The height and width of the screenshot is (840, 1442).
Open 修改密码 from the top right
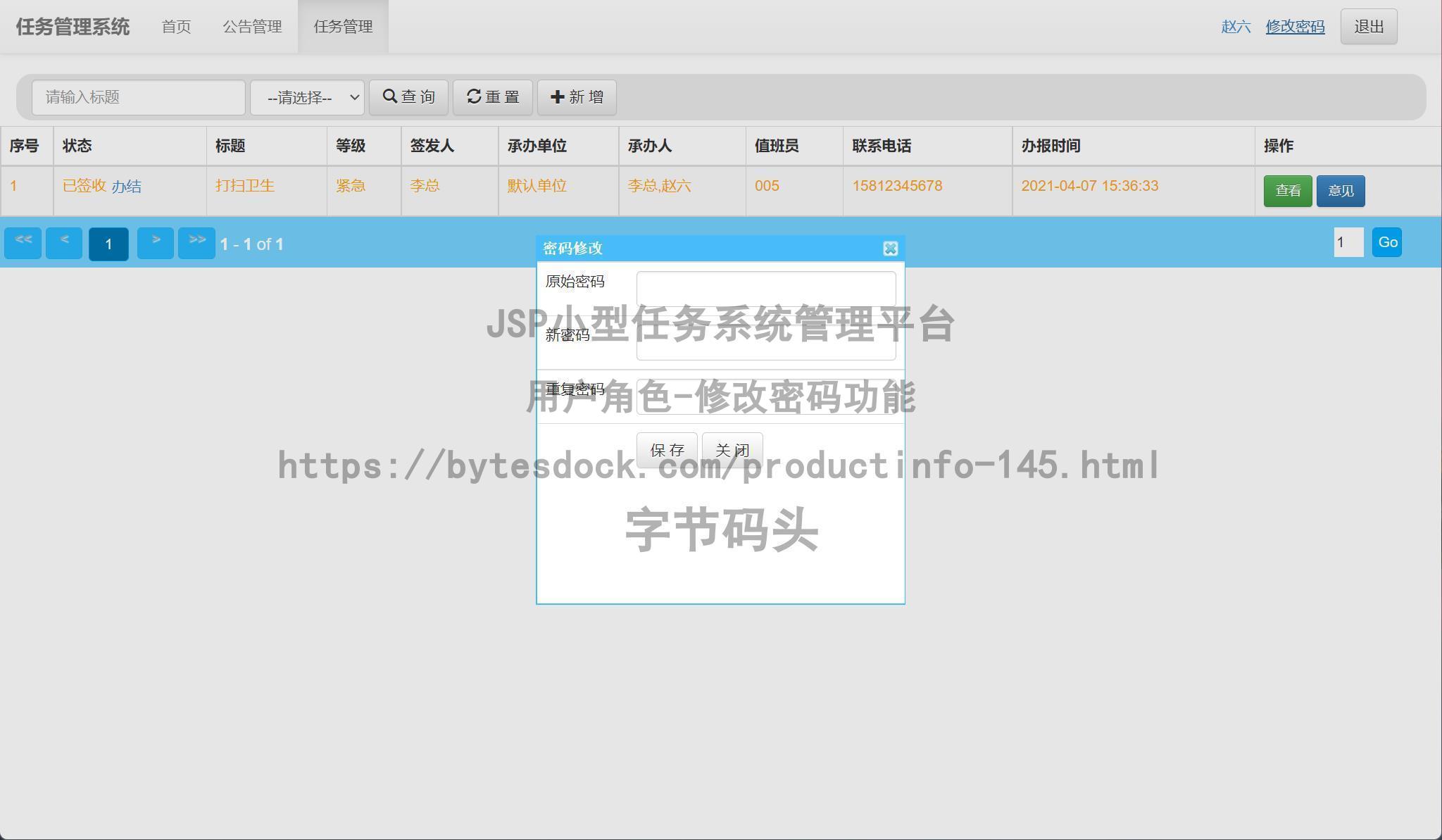click(1295, 26)
